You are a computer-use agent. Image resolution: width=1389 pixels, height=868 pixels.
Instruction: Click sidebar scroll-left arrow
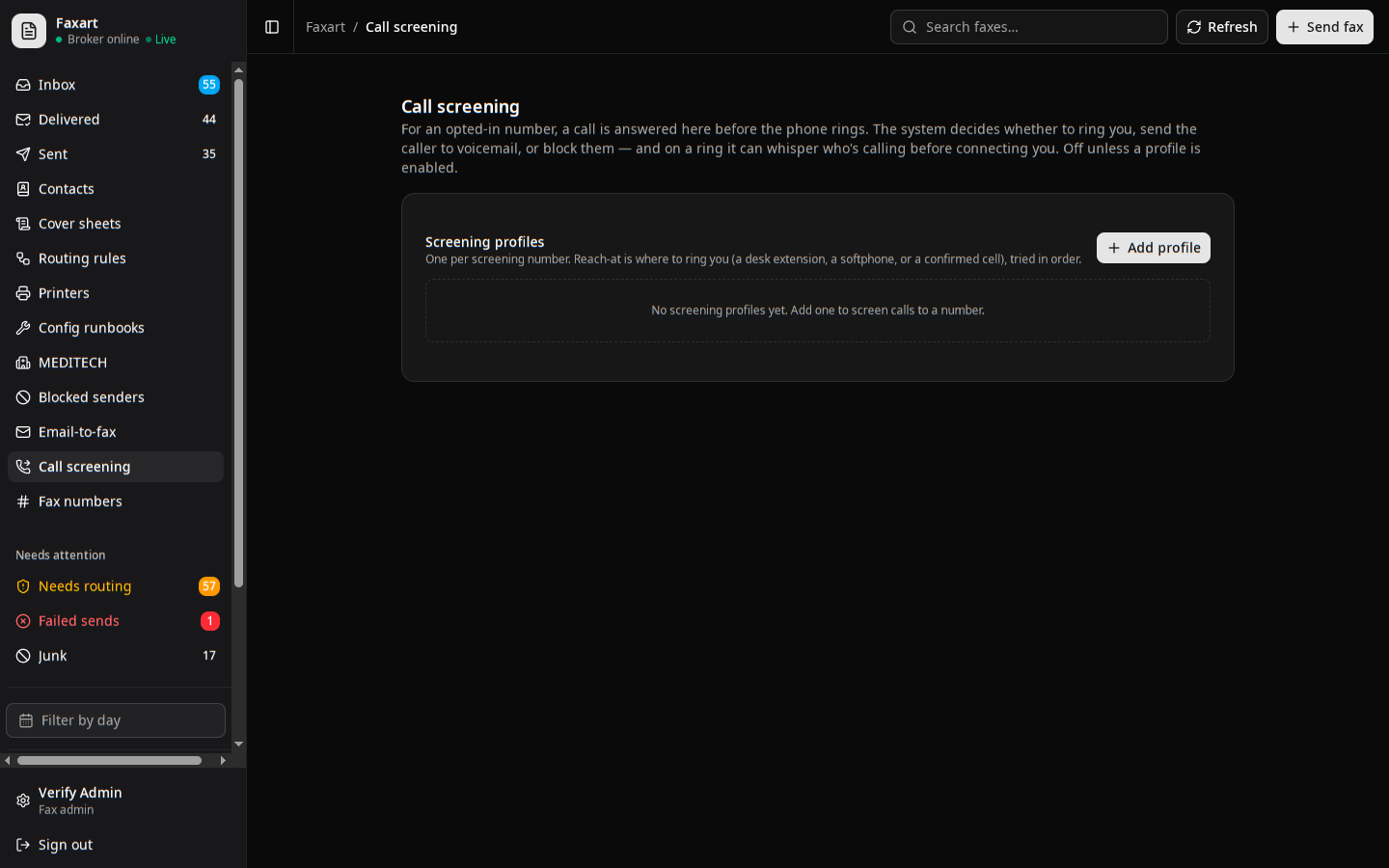tap(8, 761)
